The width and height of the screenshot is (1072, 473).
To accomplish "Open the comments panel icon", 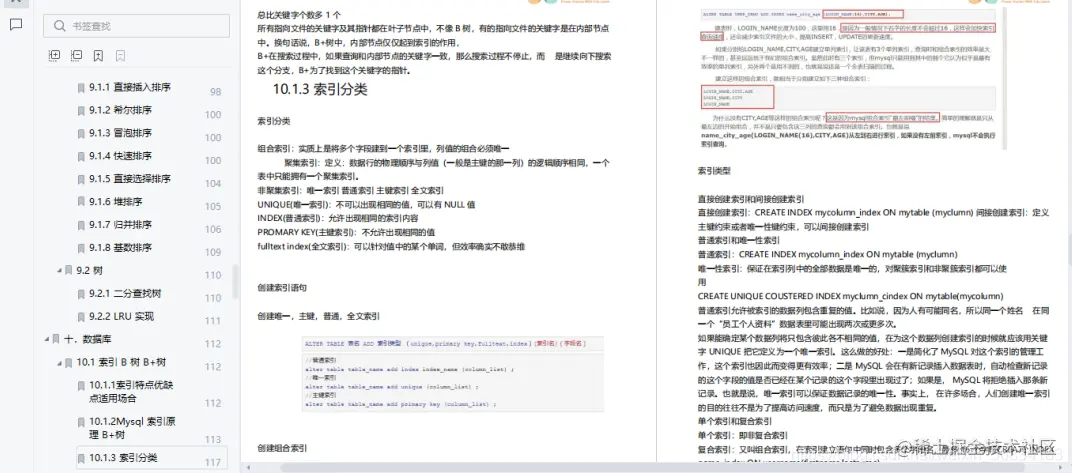I will pos(16,25).
